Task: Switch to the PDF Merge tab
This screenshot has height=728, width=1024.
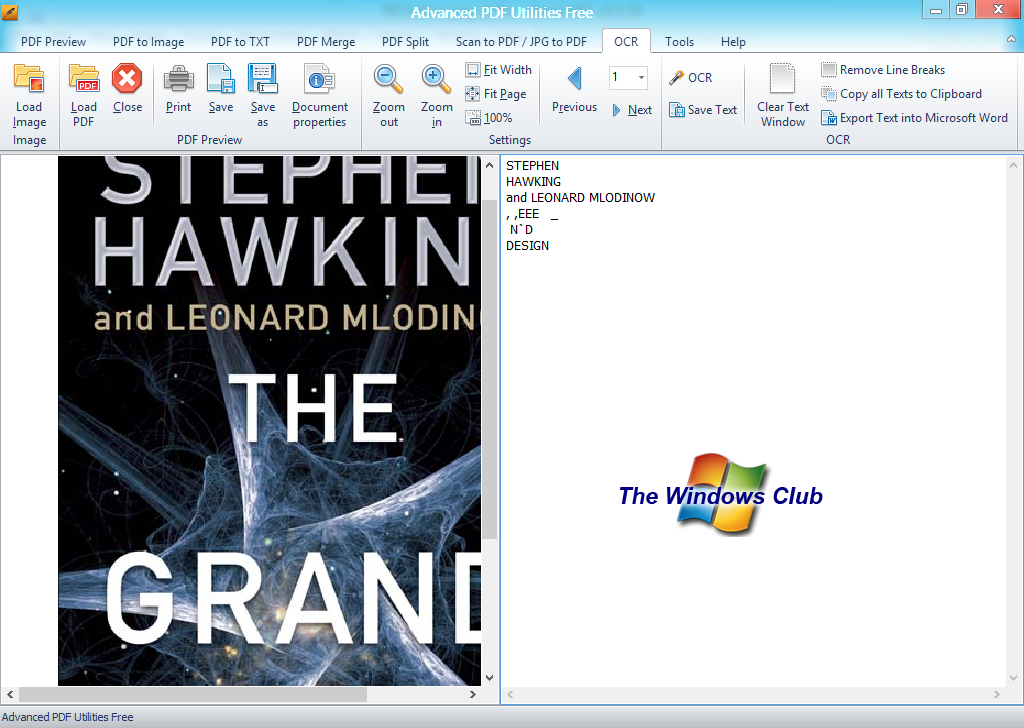Action: click(x=326, y=42)
